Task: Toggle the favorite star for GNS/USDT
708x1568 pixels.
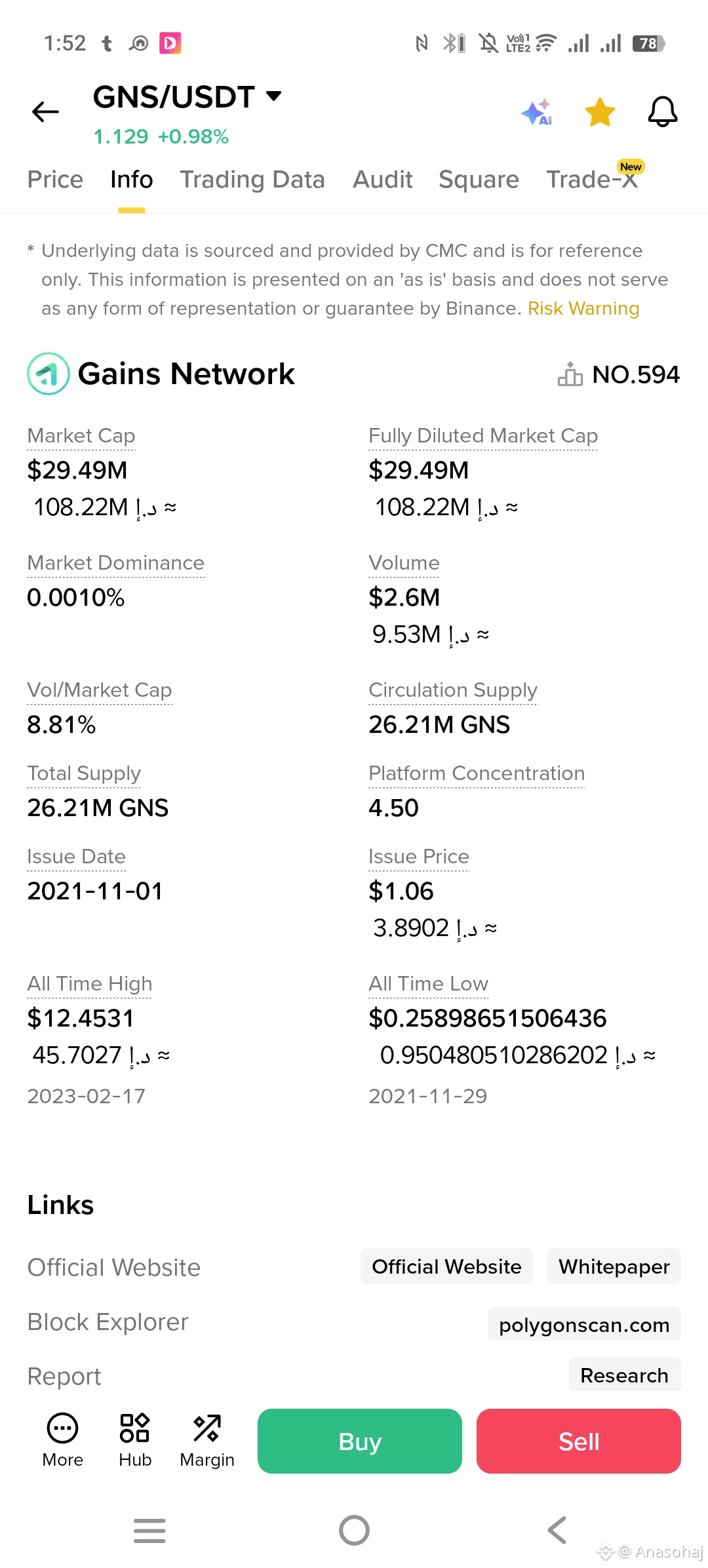Action: pos(600,112)
